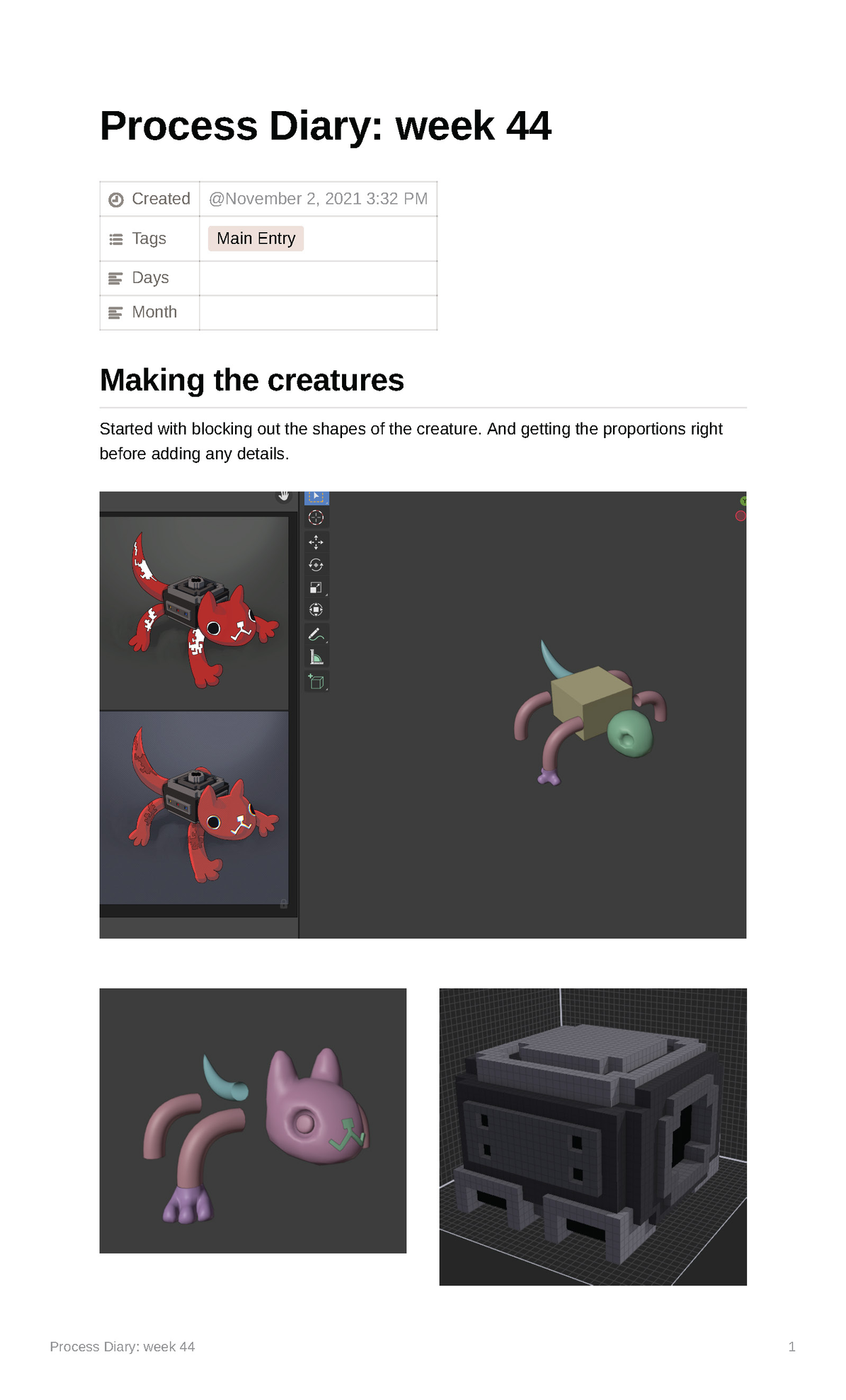Viewport: 846px width, 1400px height.
Task: Select the Annotate pencil tool
Action: [x=316, y=635]
